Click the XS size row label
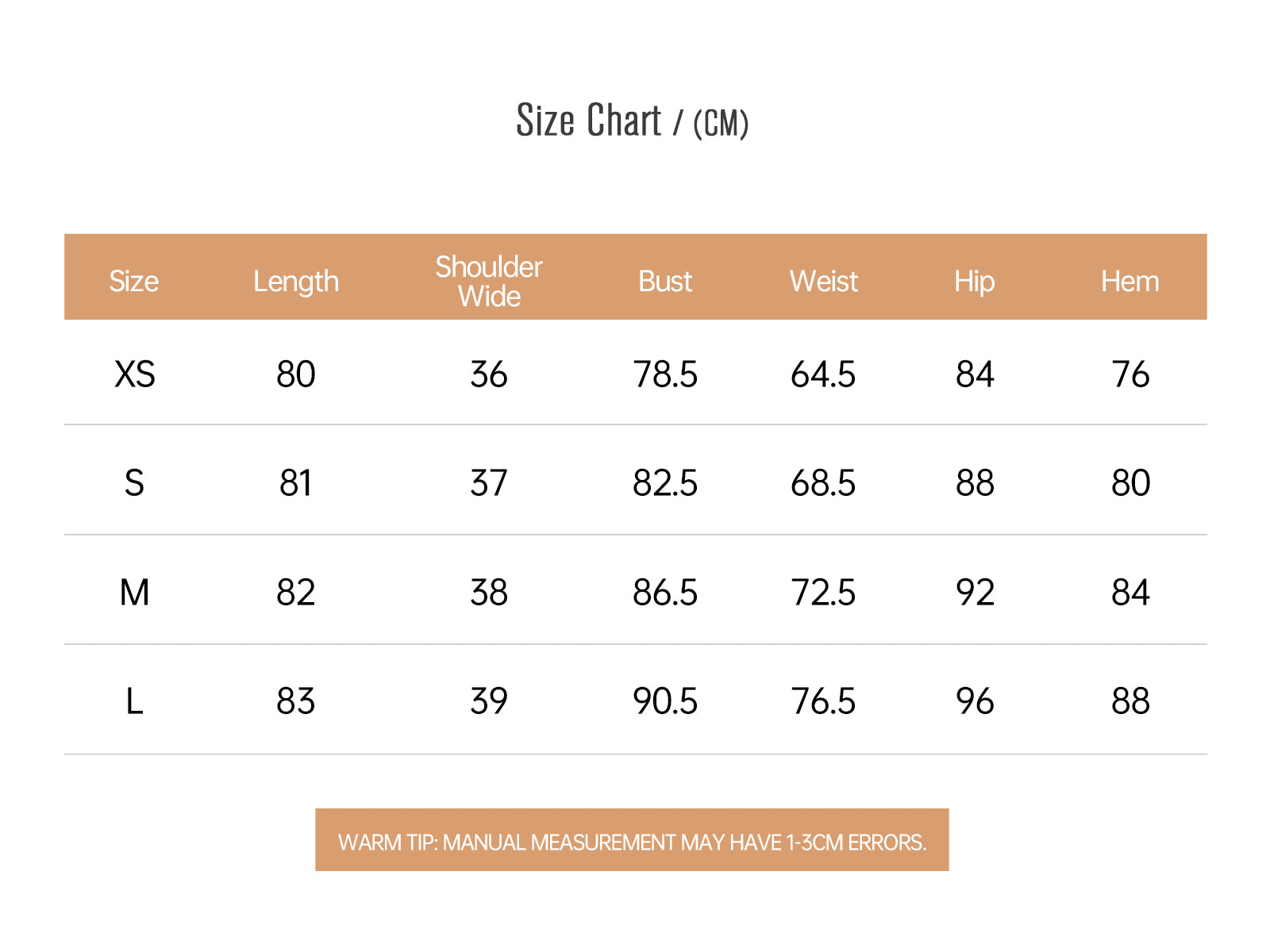 [134, 374]
